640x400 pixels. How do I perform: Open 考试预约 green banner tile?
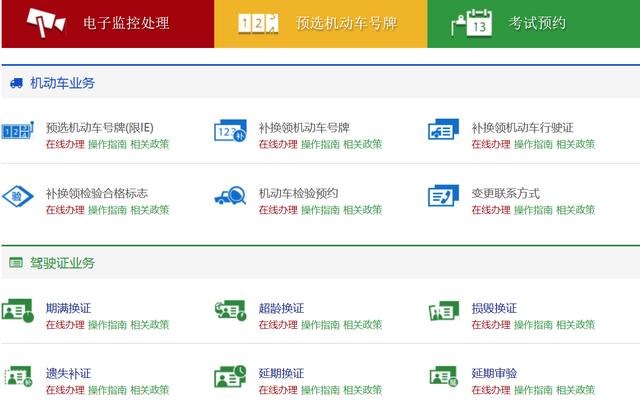(x=534, y=24)
